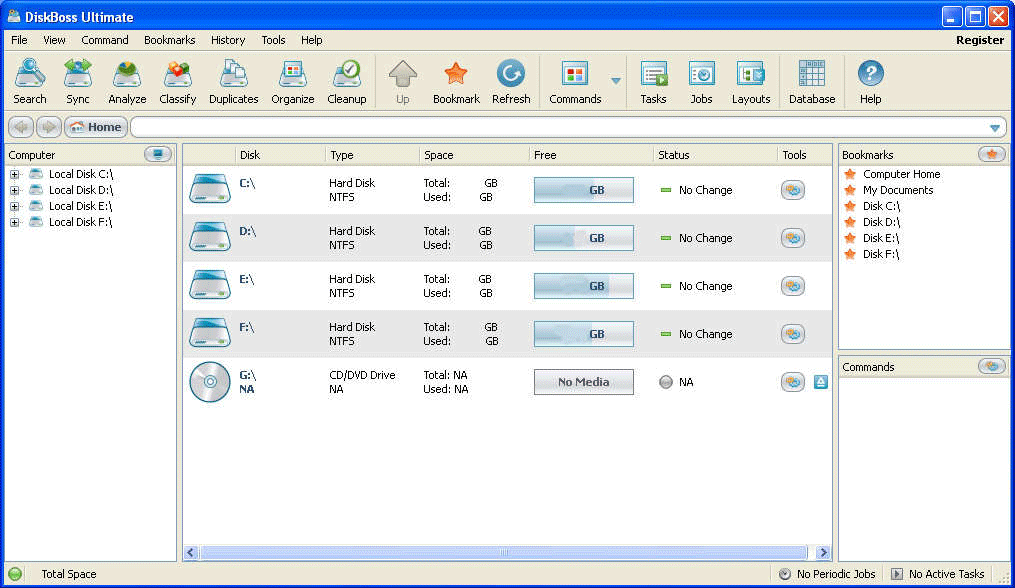
Task: Open the Help menu
Action: [311, 40]
